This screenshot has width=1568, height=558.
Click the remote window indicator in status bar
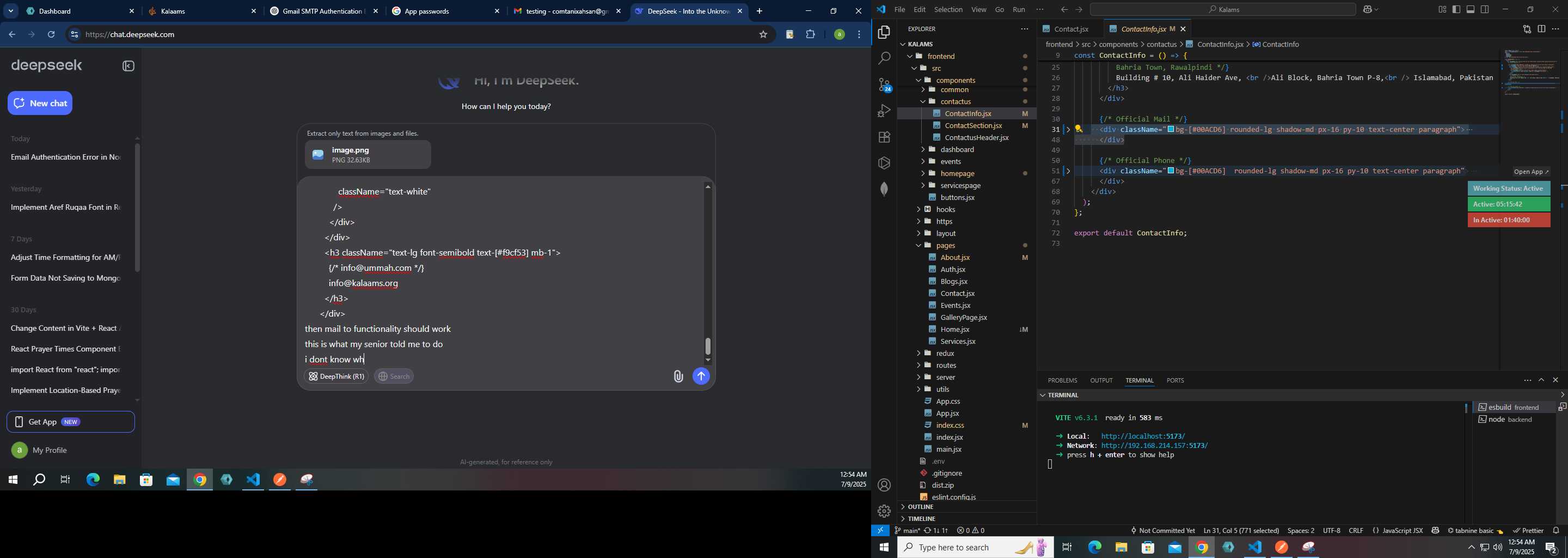[880, 531]
